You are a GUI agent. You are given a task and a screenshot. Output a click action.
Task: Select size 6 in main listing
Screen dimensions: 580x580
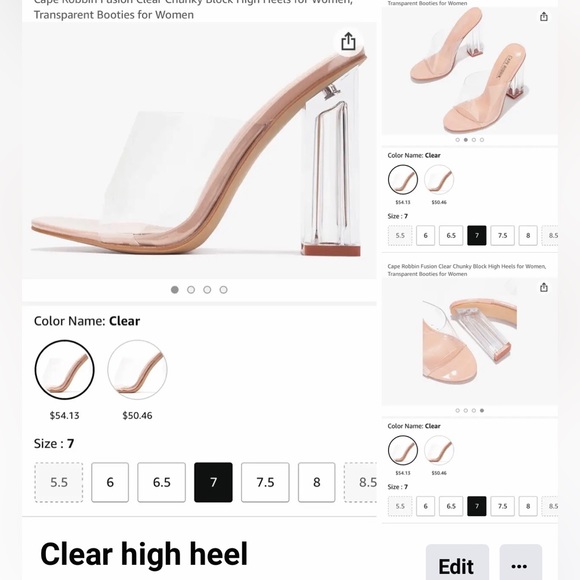point(110,482)
